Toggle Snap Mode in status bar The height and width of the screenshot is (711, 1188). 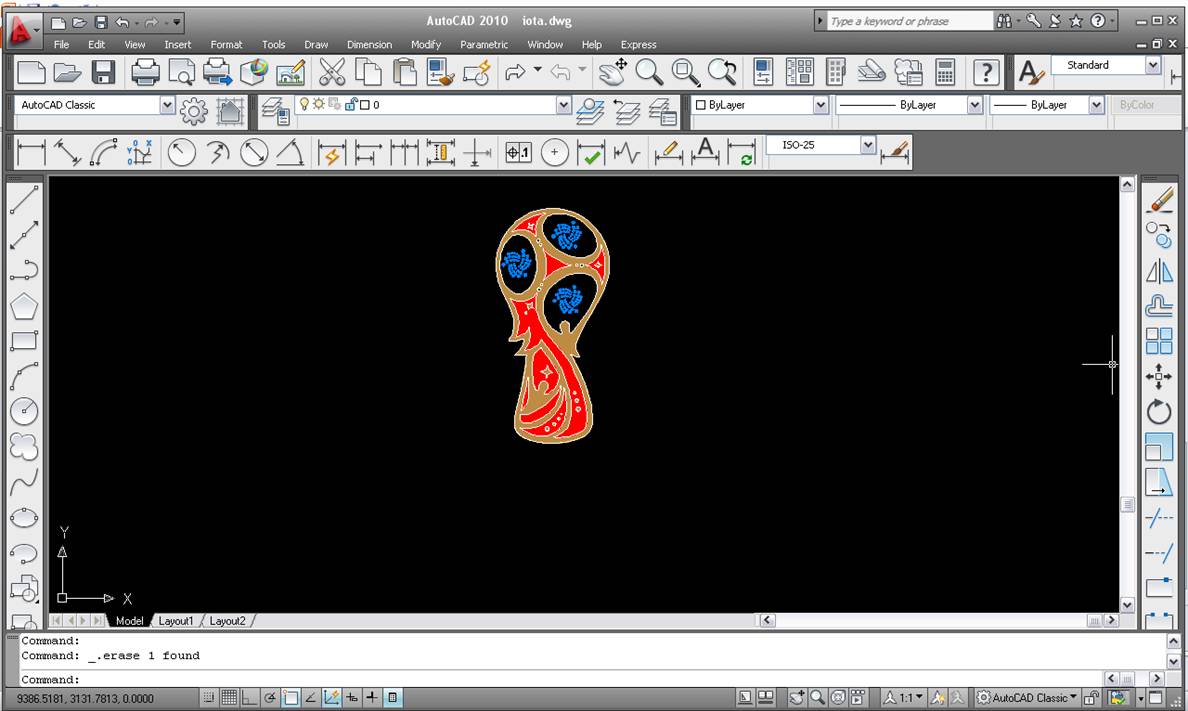pyautogui.click(x=208, y=697)
